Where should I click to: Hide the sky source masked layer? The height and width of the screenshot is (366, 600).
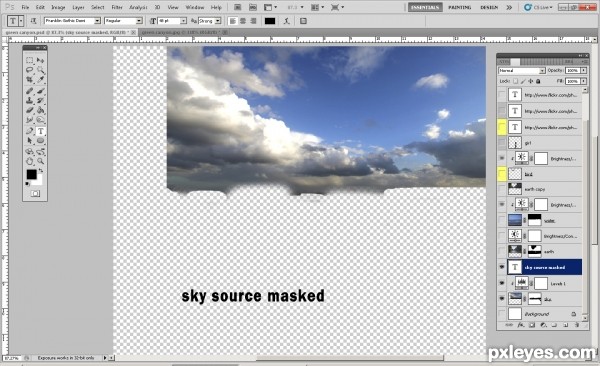pos(502,267)
